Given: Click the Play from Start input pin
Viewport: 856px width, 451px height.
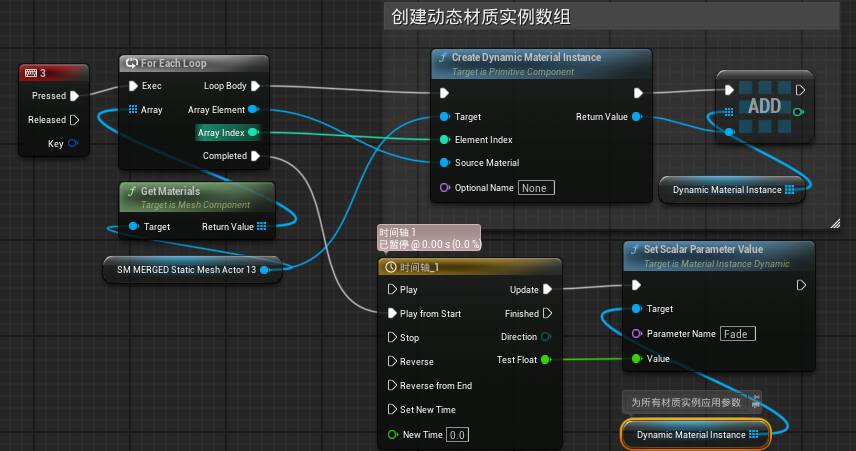Looking at the screenshot, I should tap(392, 314).
